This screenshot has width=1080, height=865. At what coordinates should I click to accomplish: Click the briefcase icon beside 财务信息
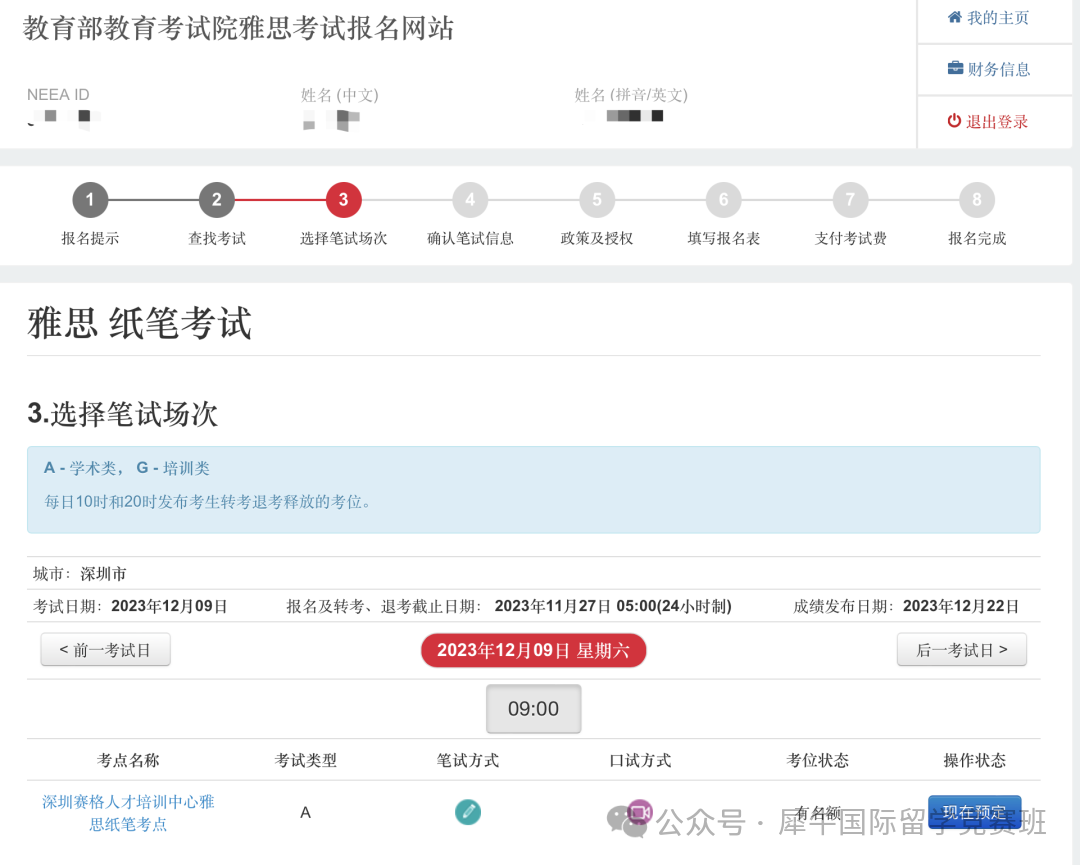(x=955, y=68)
